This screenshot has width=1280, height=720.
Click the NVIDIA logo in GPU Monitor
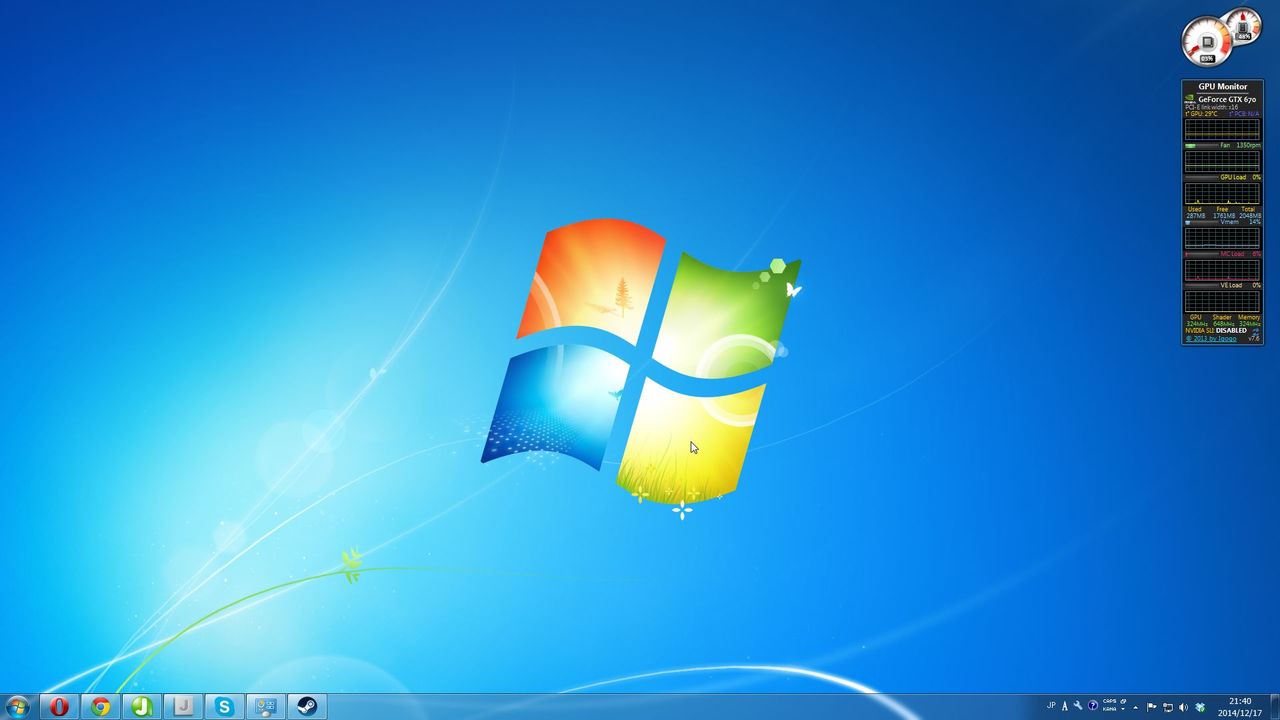tap(1190, 99)
